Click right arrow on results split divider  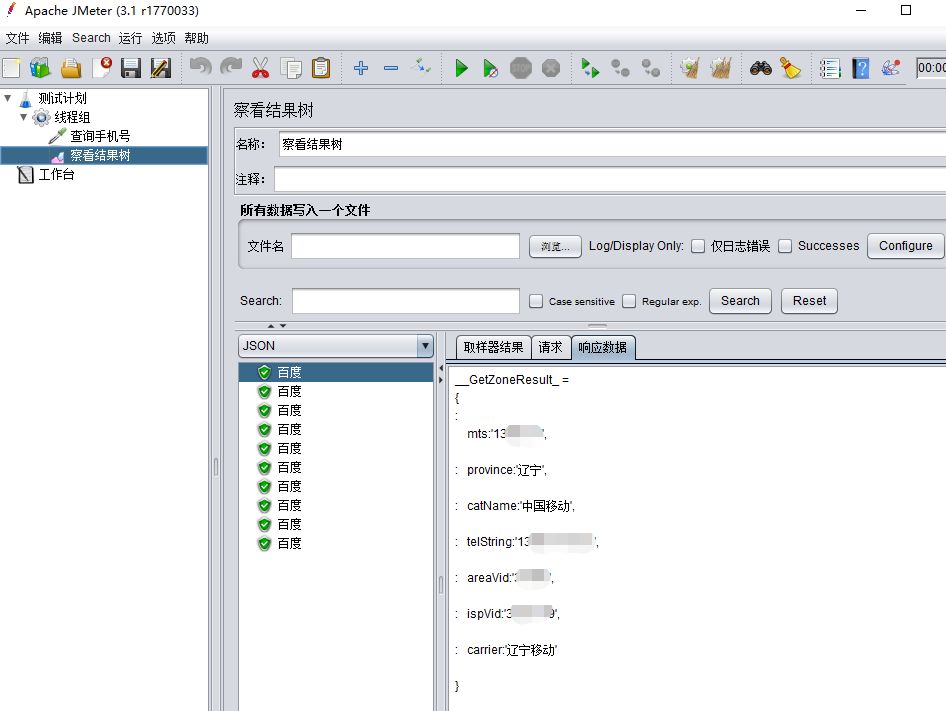coord(441,380)
